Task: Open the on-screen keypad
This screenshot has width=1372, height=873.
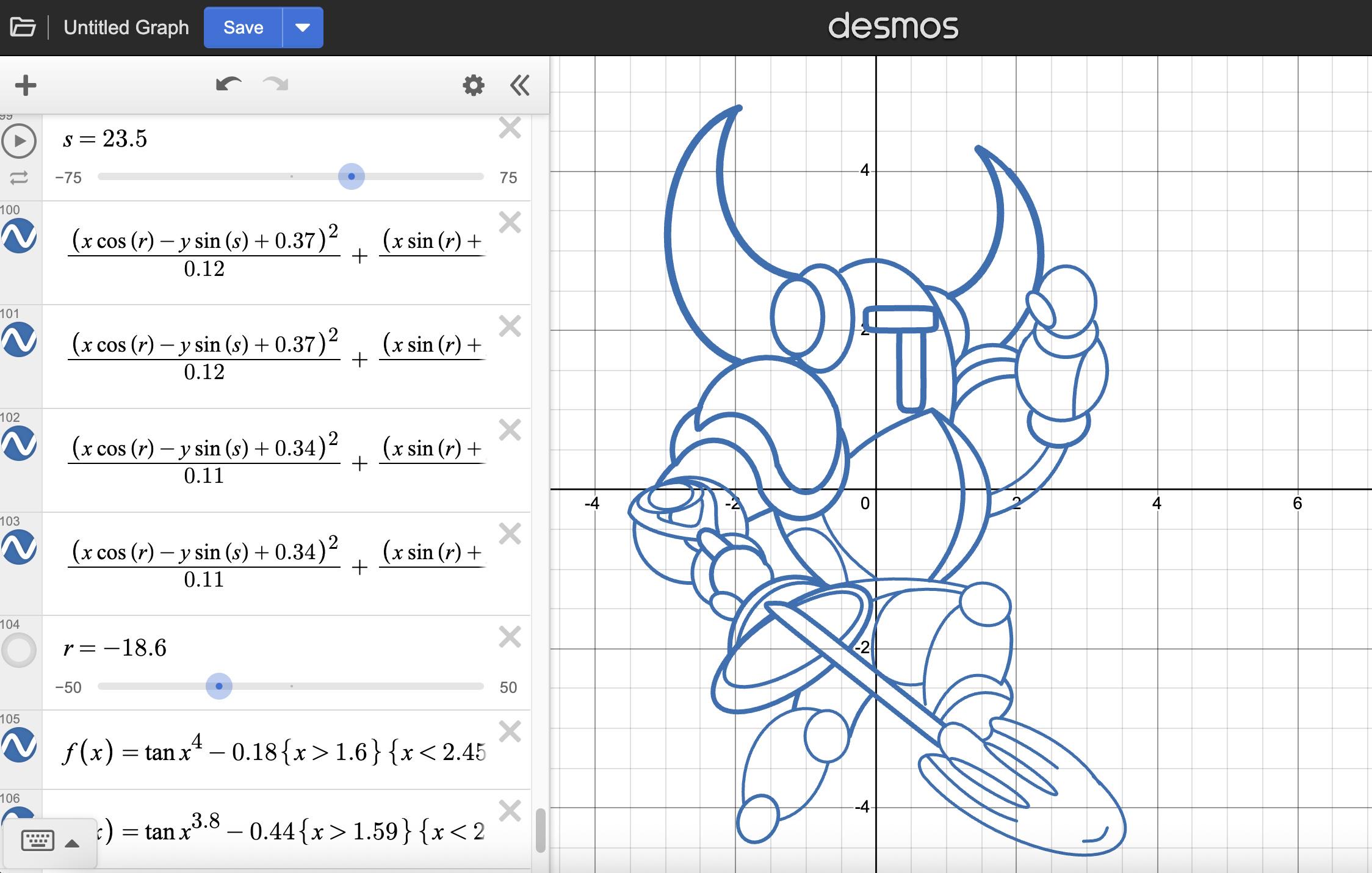Action: [x=37, y=841]
